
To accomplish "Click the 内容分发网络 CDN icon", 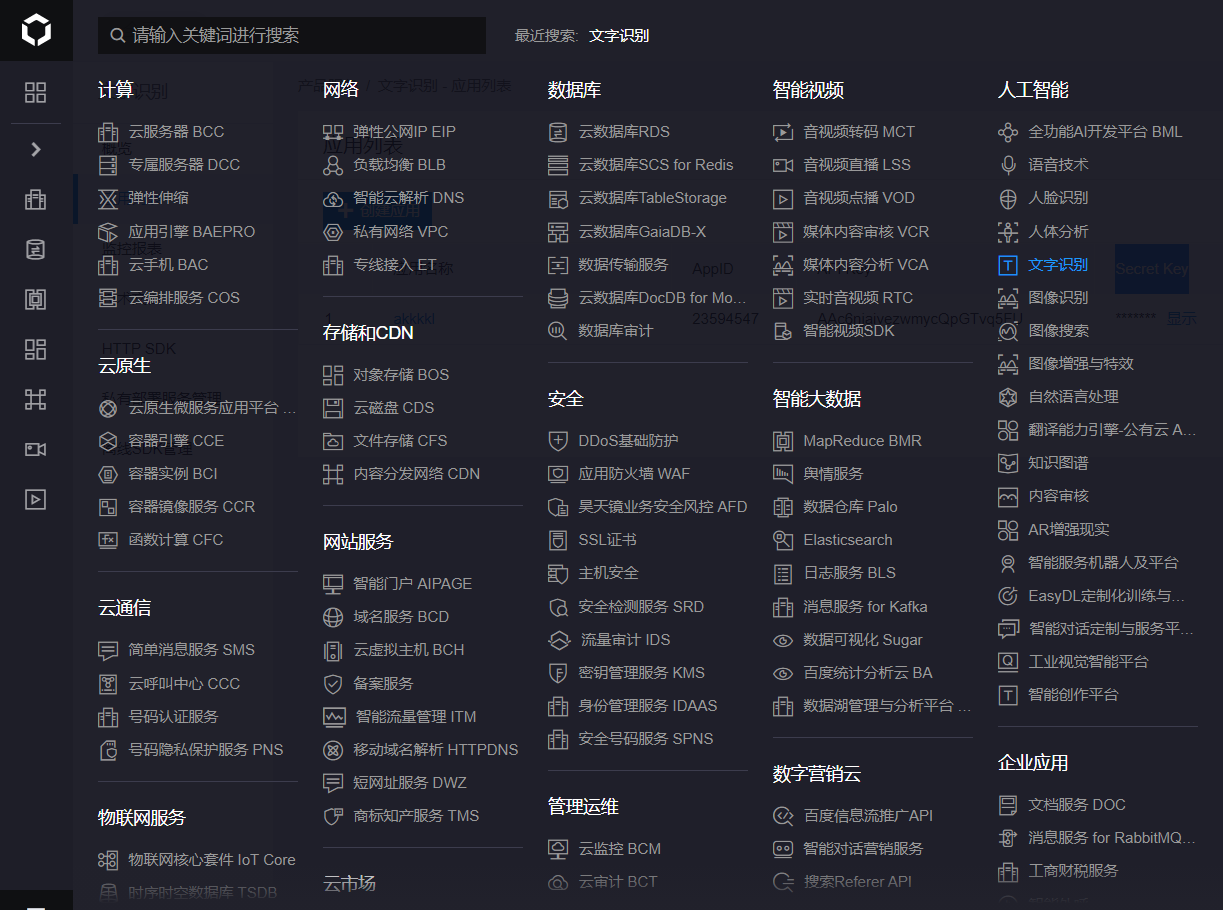I will point(333,474).
